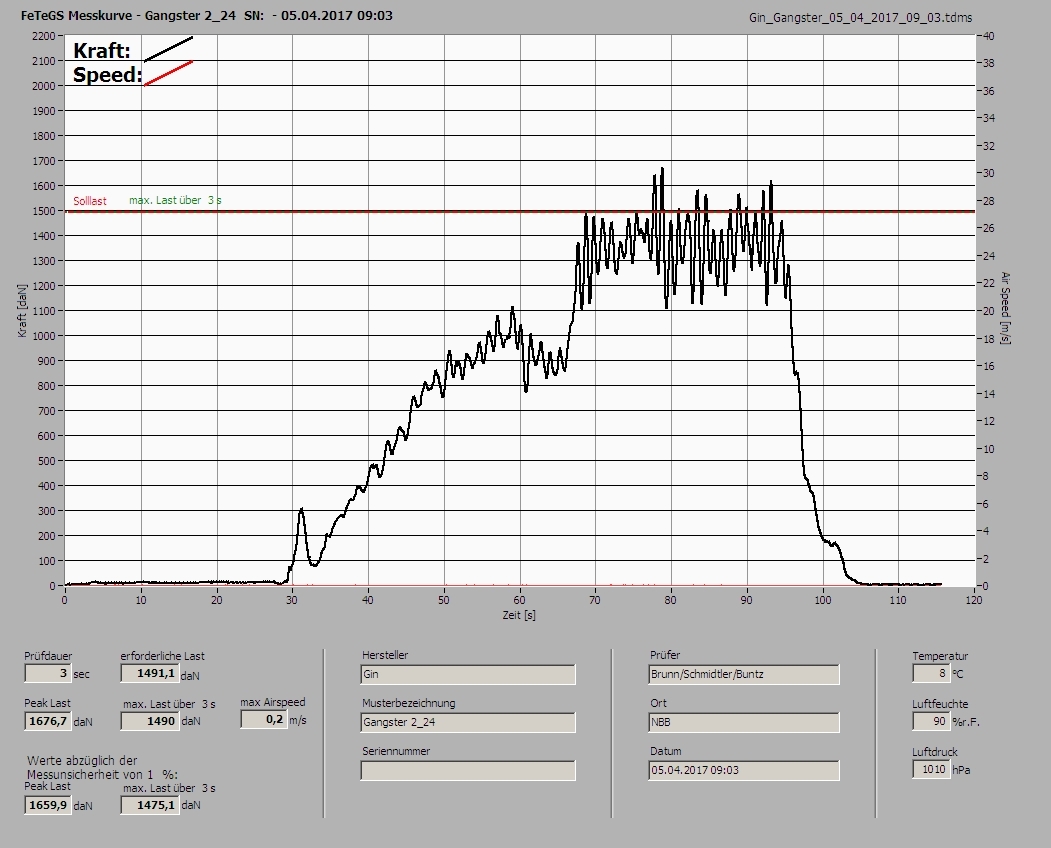Image resolution: width=1051 pixels, height=848 pixels.
Task: Click the Luftdruck field showing 1010
Action: (930, 769)
